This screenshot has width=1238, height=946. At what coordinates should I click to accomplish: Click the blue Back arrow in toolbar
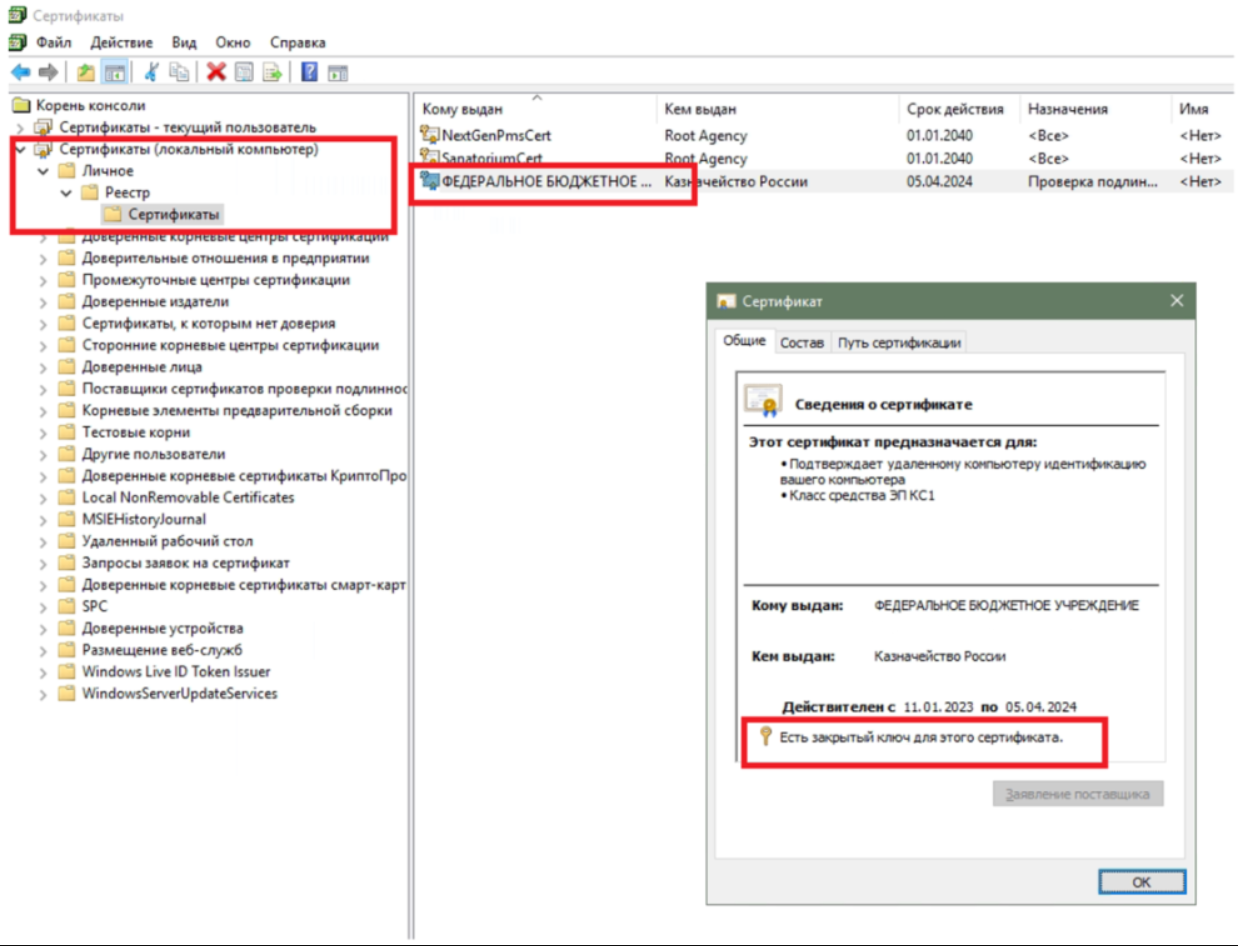click(20, 72)
